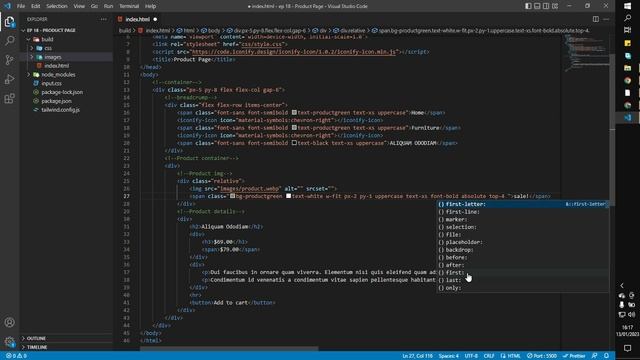The height and width of the screenshot is (360, 640).
Task: Open the View menu
Action: [x=79, y=6]
